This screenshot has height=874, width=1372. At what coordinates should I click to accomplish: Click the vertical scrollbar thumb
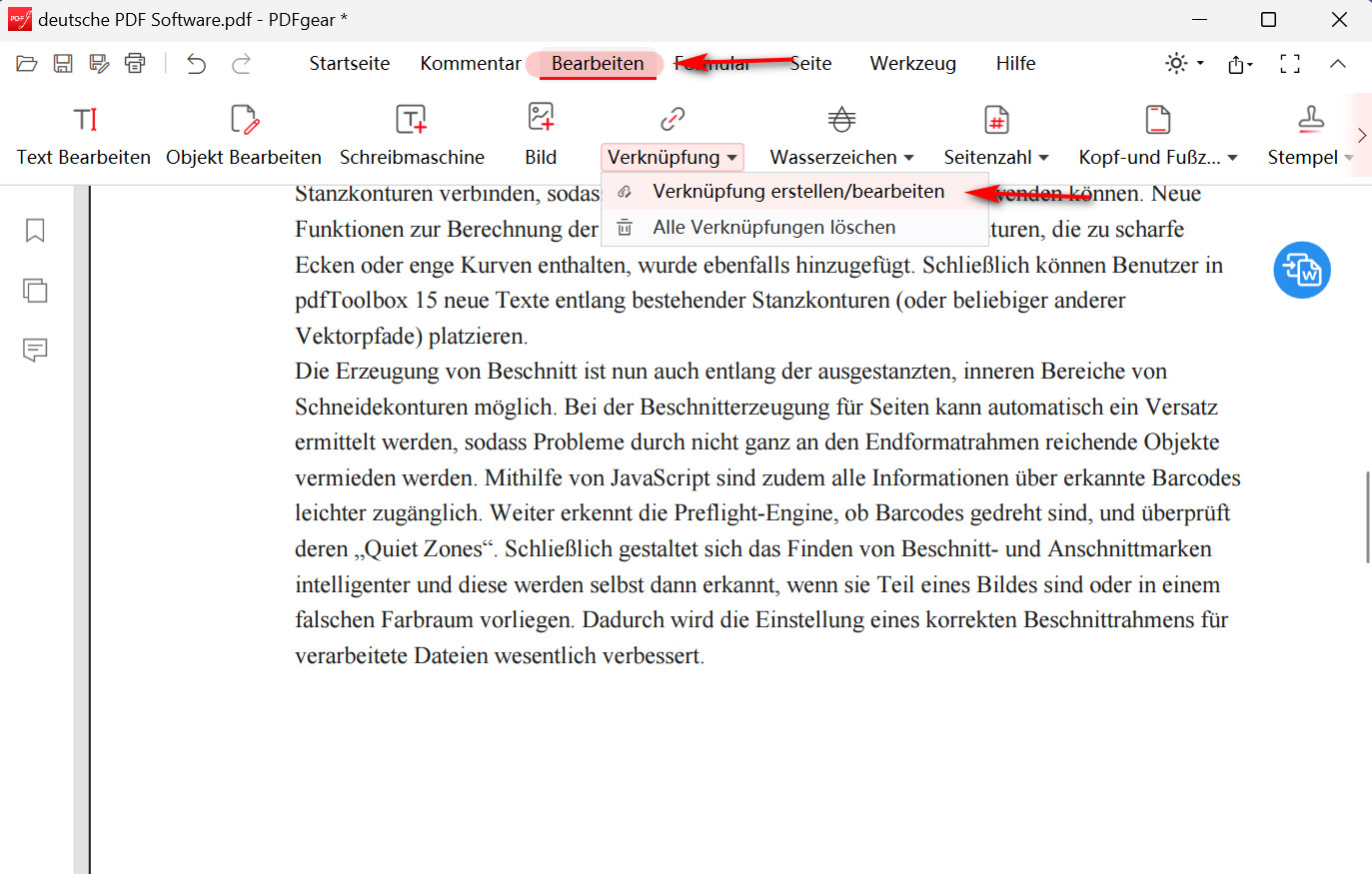(x=1367, y=516)
